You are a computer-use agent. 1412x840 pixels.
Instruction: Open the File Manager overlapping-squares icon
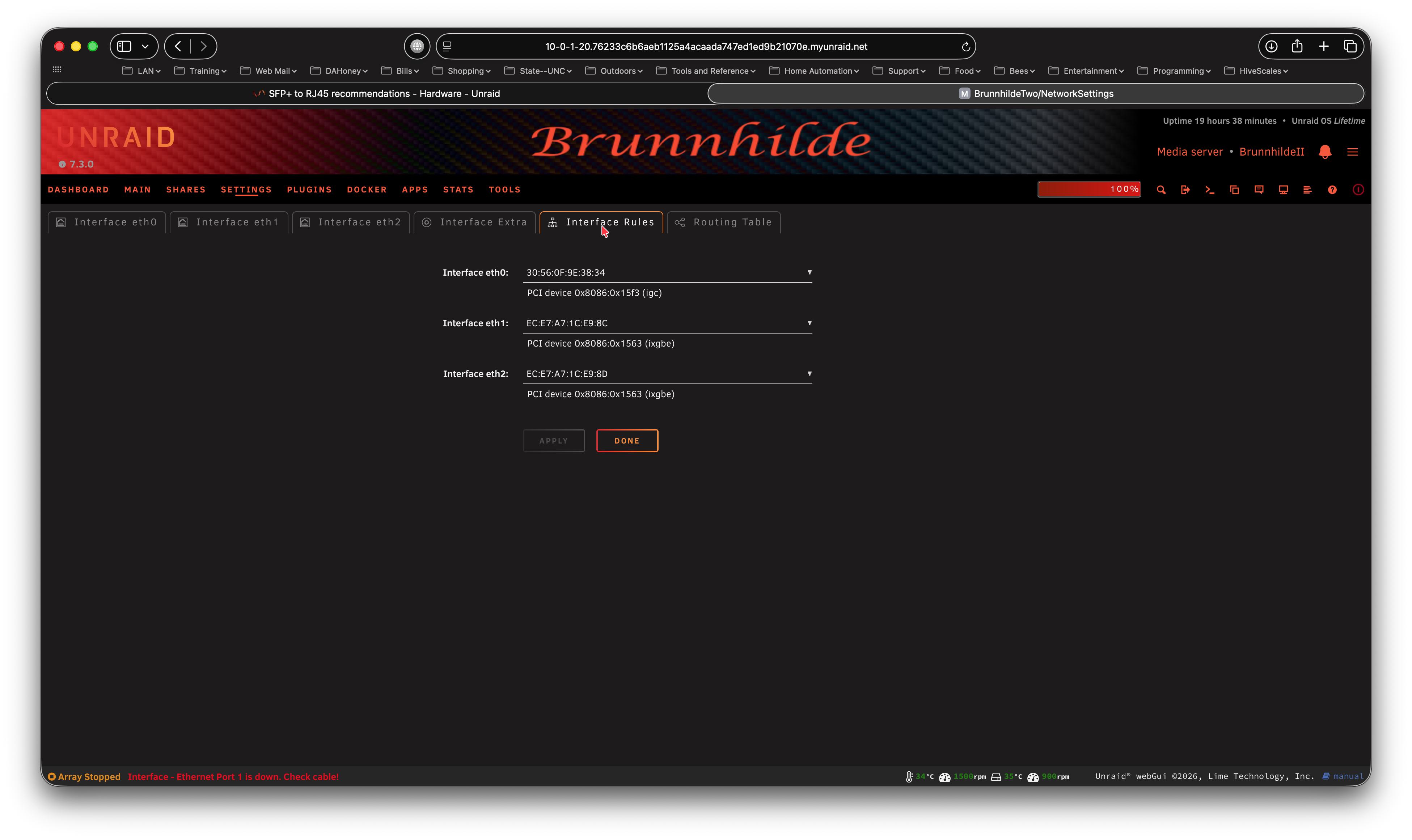tap(1234, 190)
